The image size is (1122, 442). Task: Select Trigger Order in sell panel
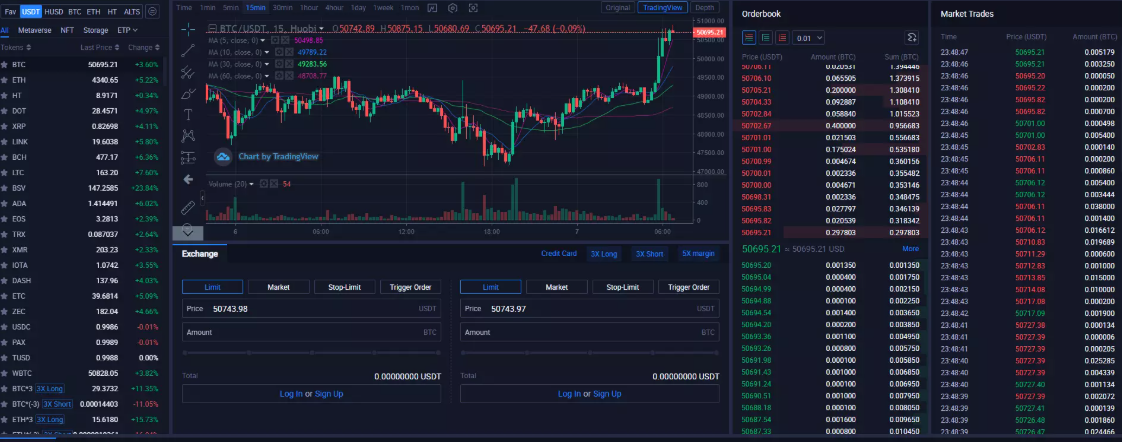pos(689,287)
